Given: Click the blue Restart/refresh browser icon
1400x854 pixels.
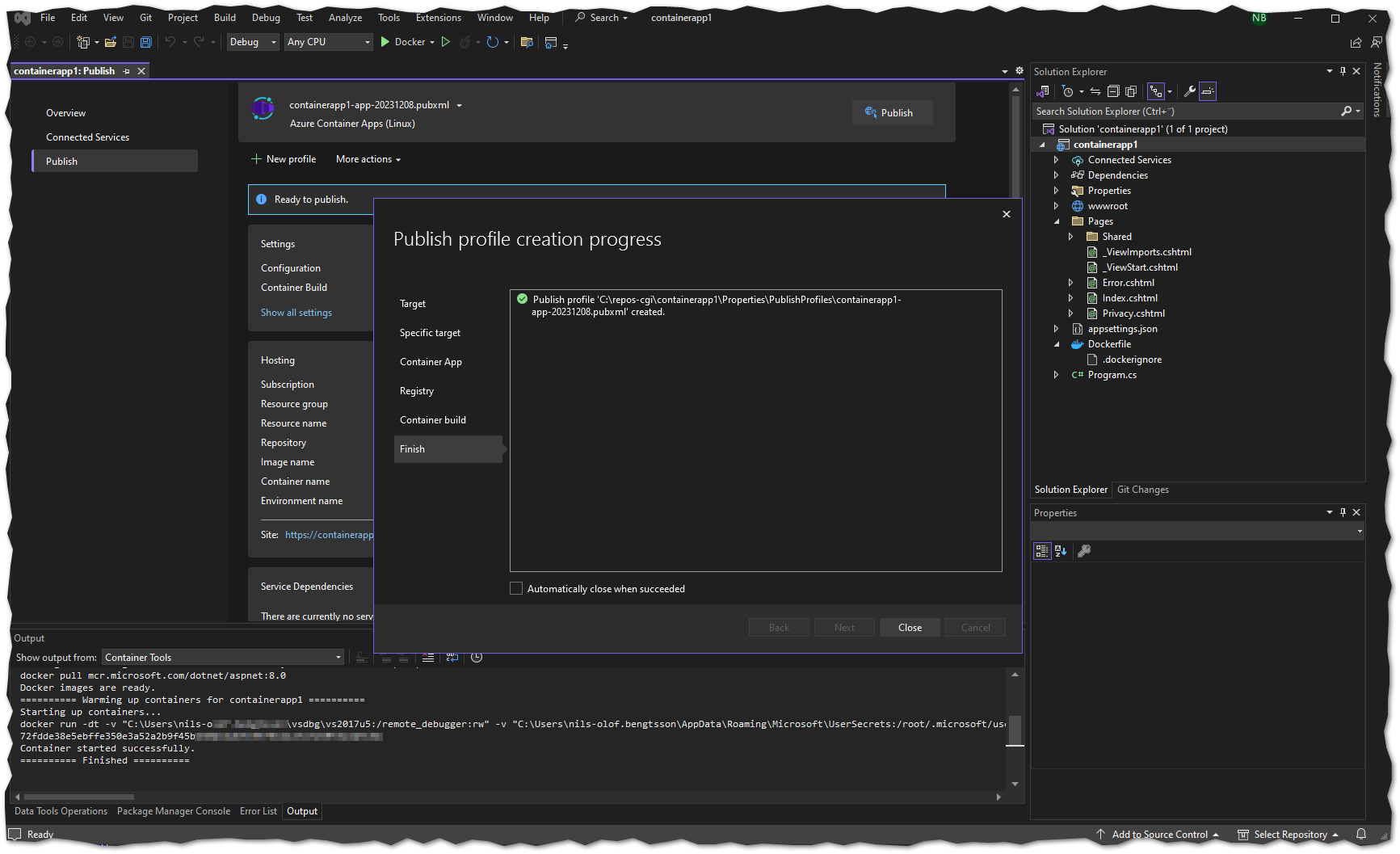Looking at the screenshot, I should (x=492, y=42).
